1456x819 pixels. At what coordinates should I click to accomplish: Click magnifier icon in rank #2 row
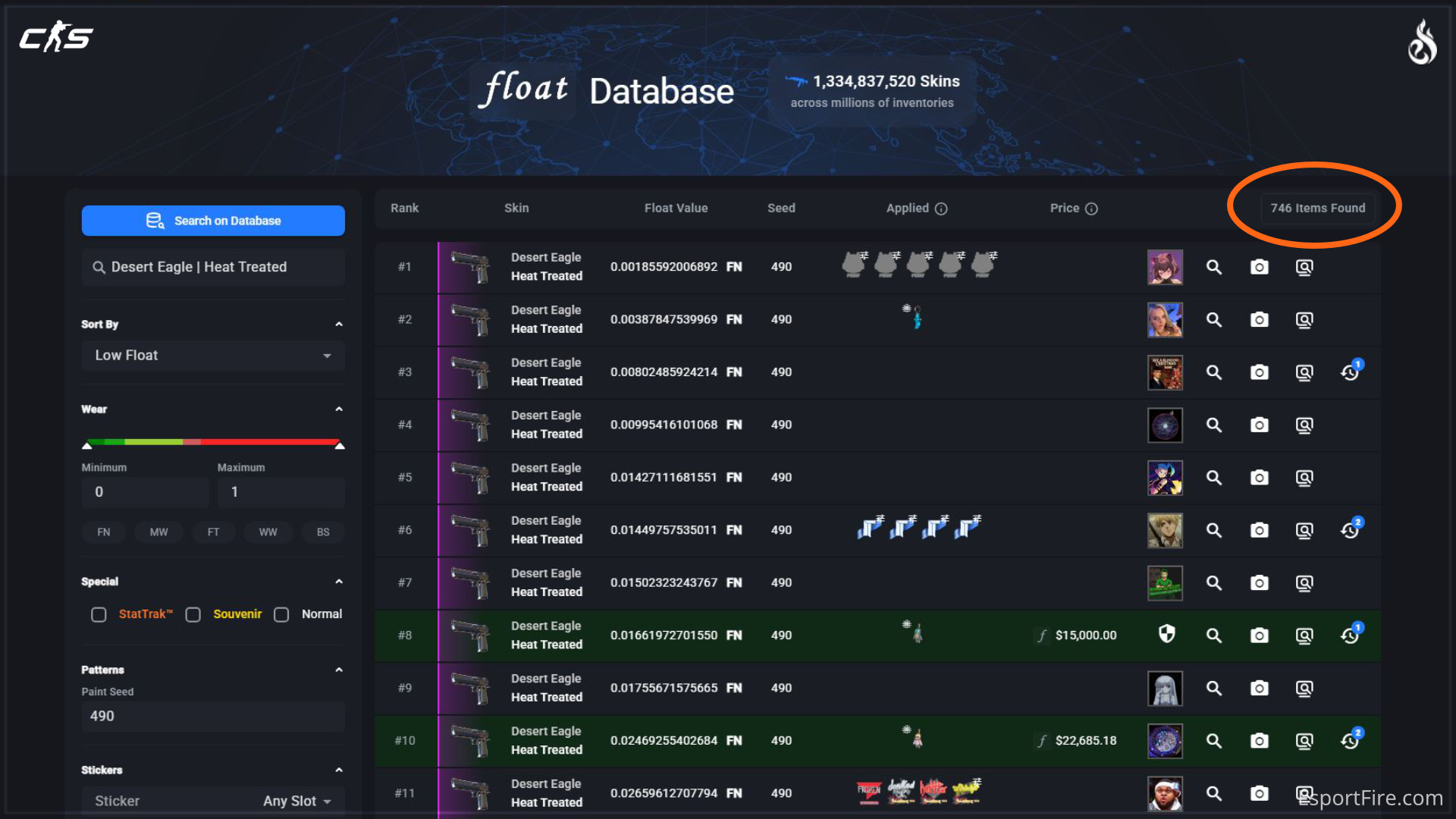(1214, 319)
